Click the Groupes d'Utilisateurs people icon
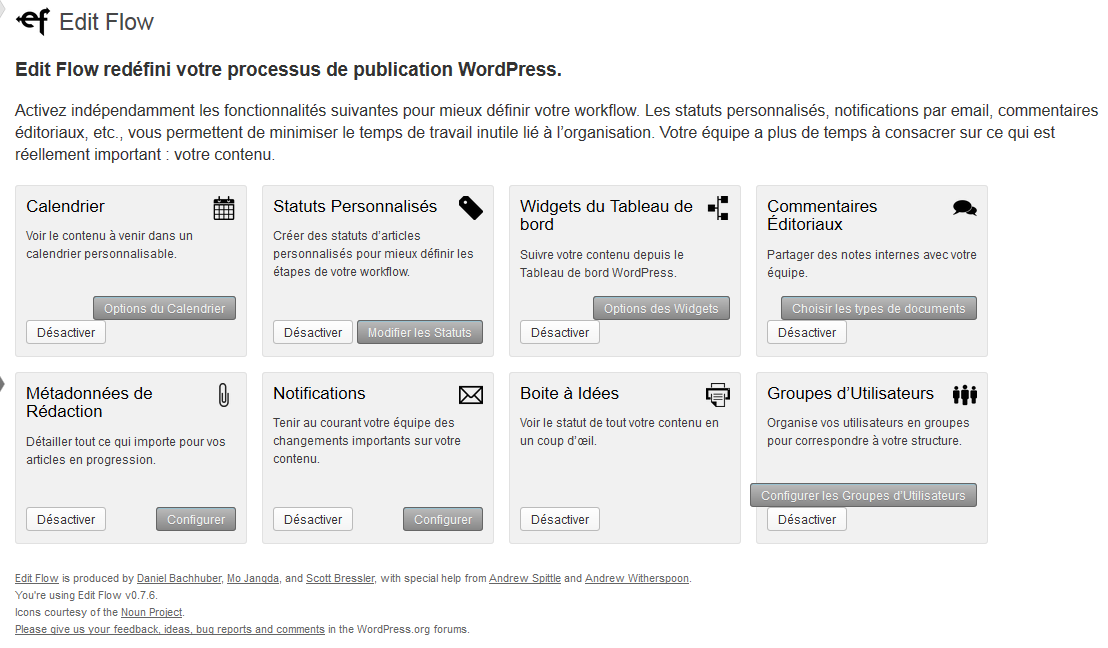The image size is (1108, 648). click(965, 394)
